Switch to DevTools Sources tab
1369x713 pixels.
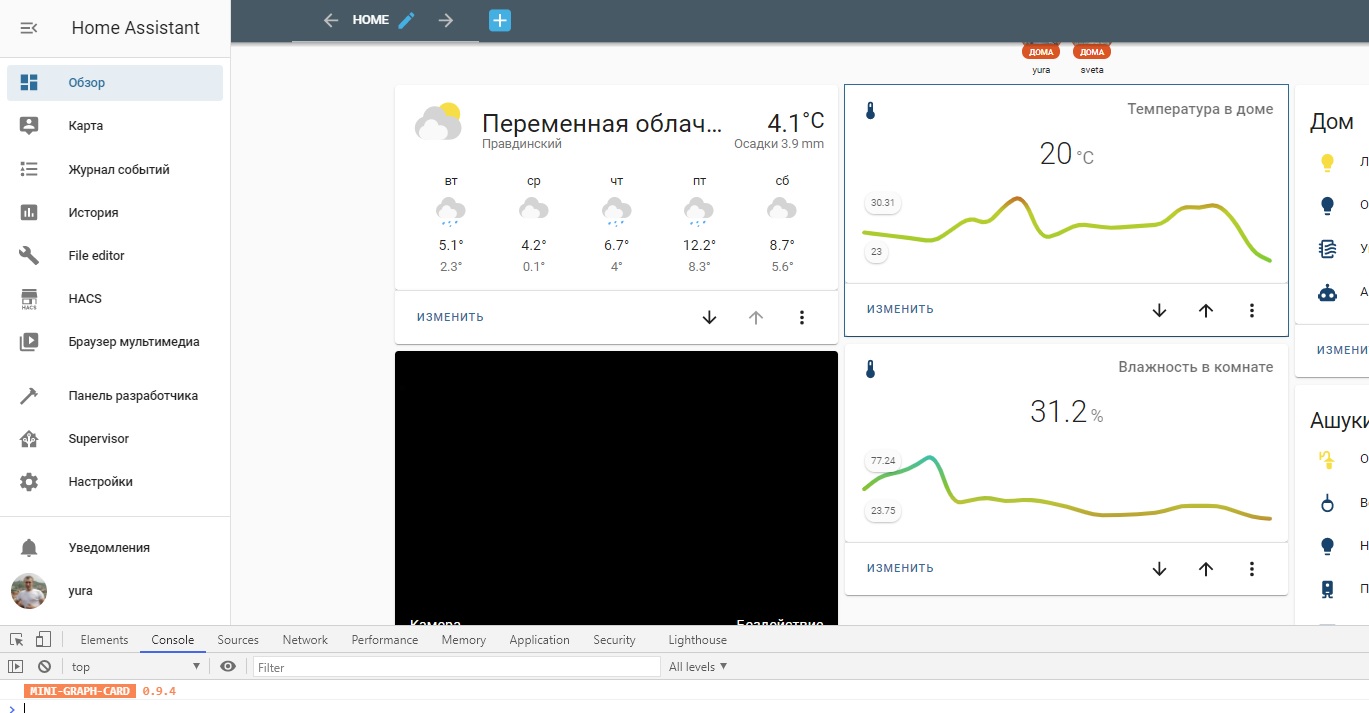pos(238,640)
